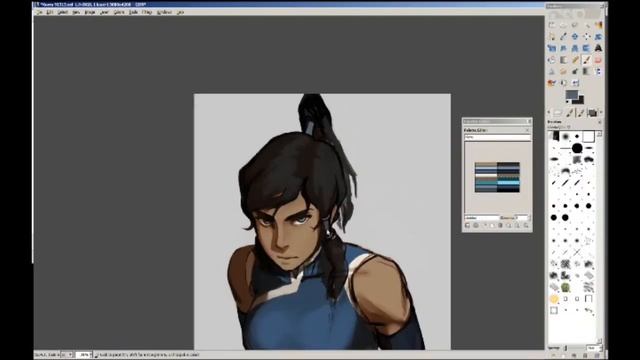The image size is (640, 360).
Task: Select the pink Eraser tool
Action: point(598,60)
